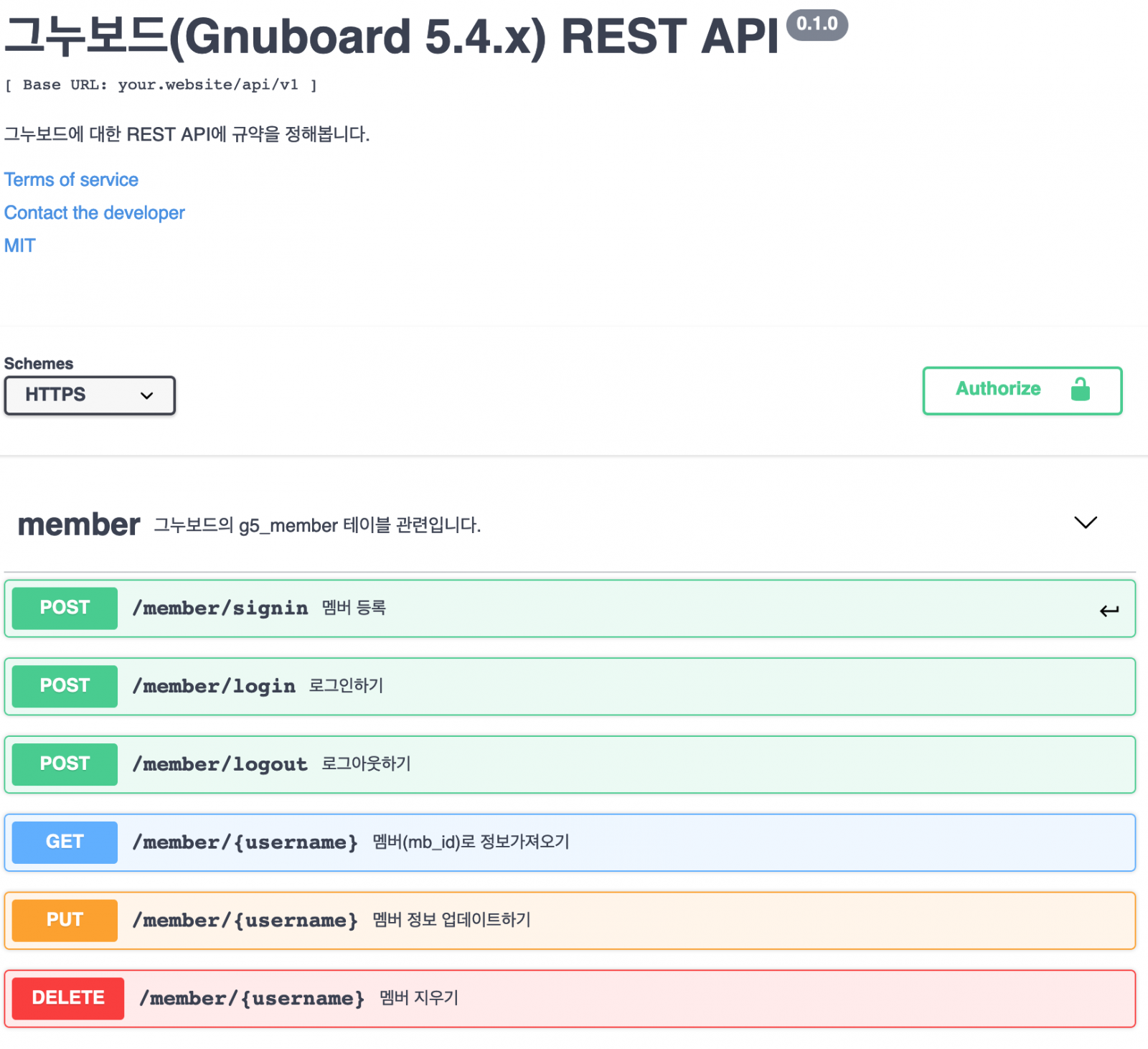
Task: Click the g5_member table description text
Action: (317, 525)
